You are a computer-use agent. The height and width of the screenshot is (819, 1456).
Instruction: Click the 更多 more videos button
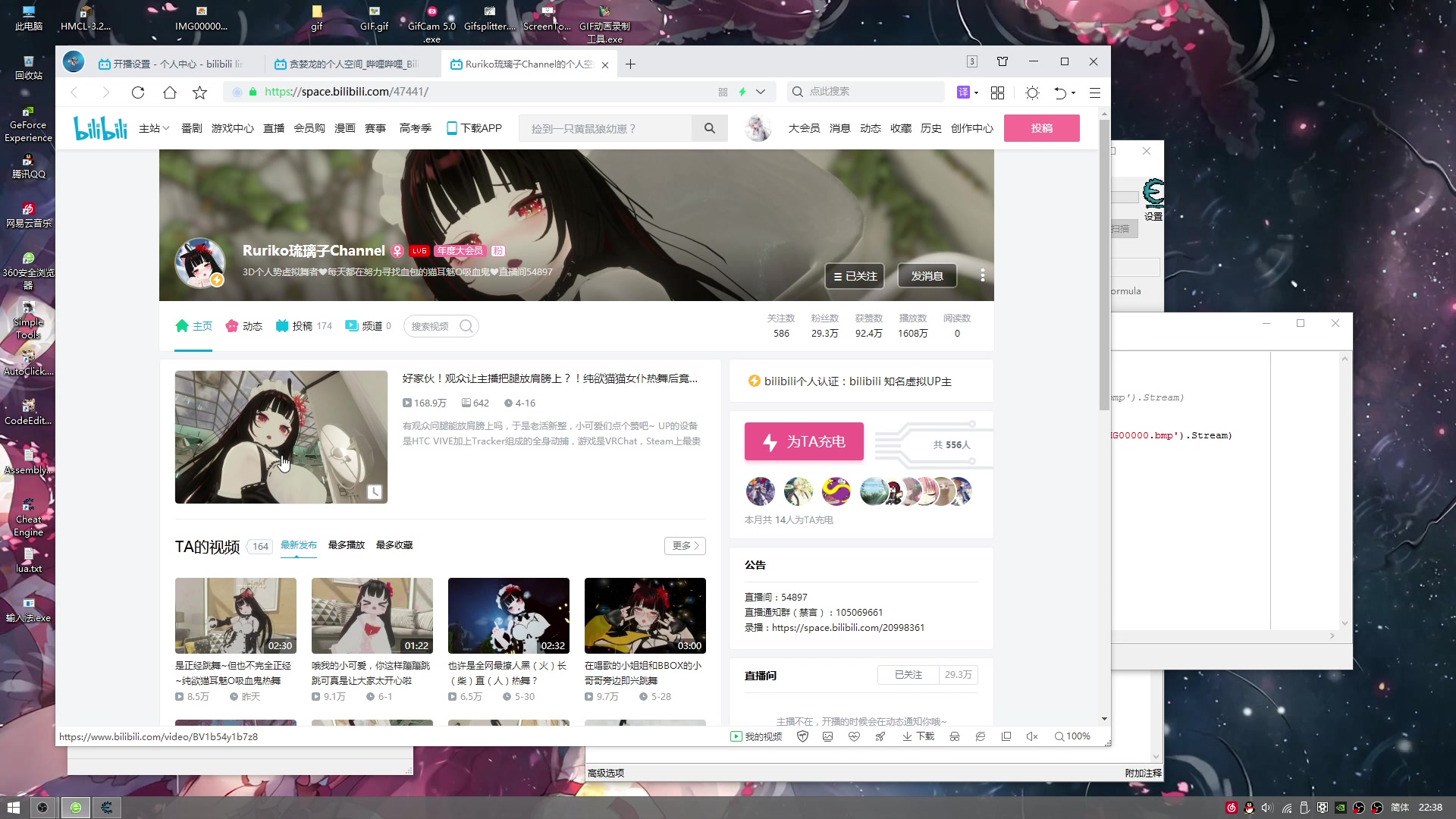685,546
